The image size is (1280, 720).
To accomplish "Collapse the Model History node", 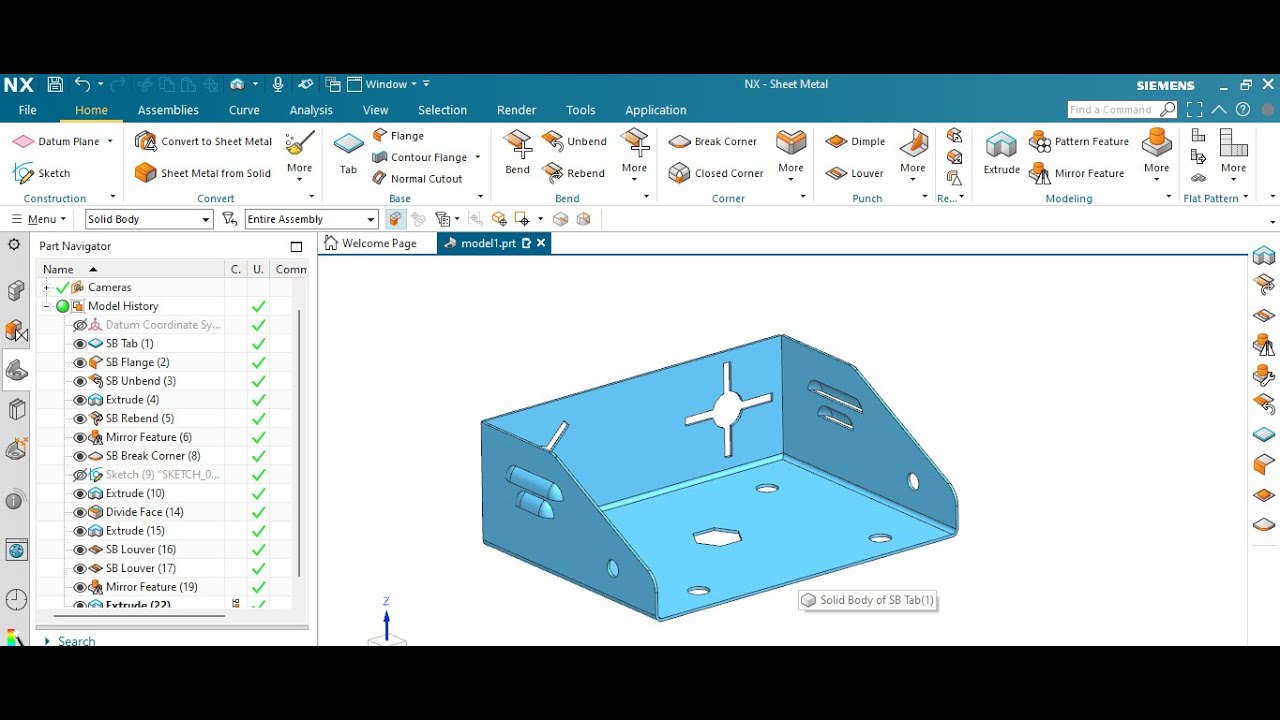I will click(46, 306).
